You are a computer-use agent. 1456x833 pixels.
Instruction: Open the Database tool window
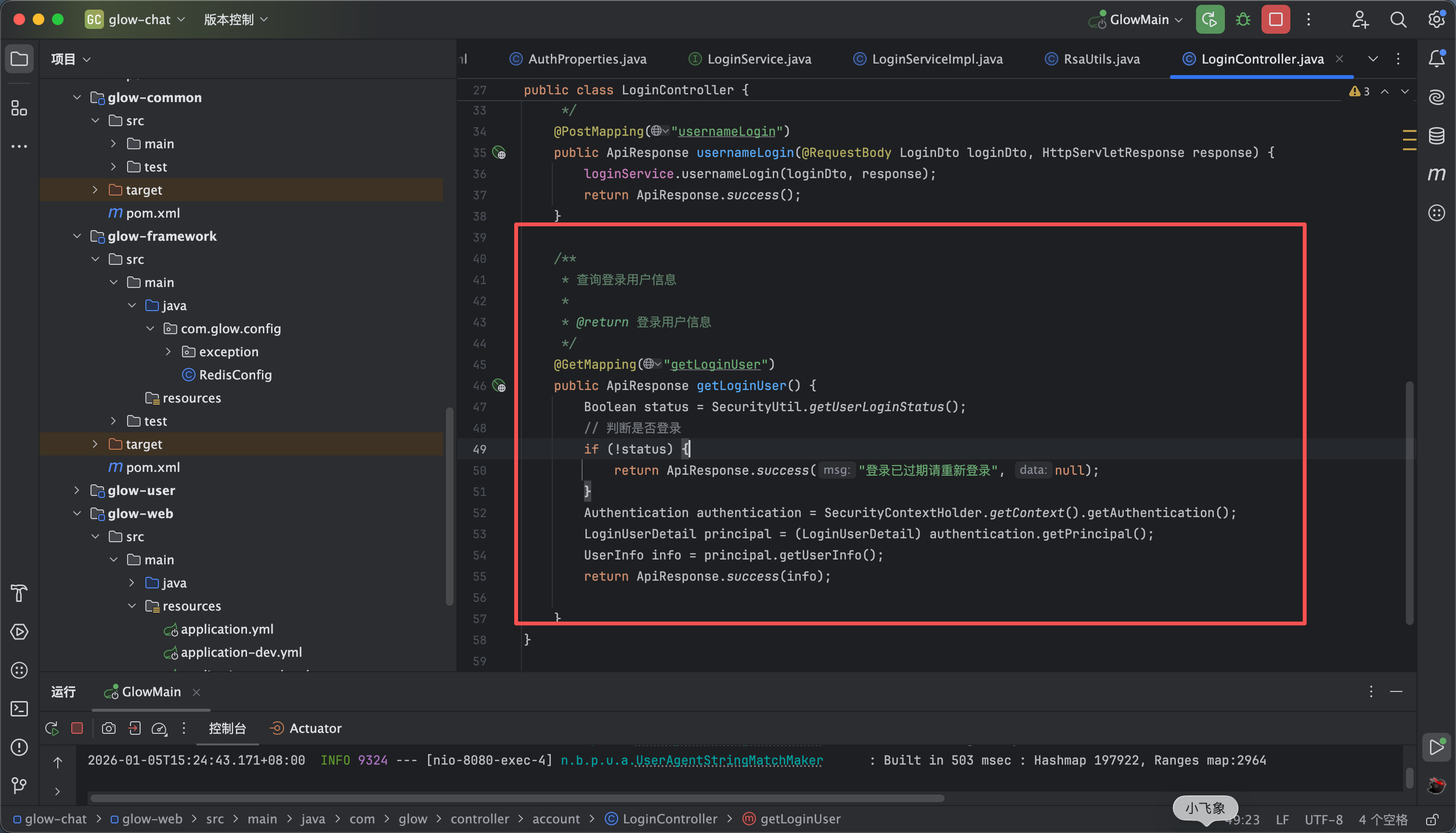point(1437,136)
